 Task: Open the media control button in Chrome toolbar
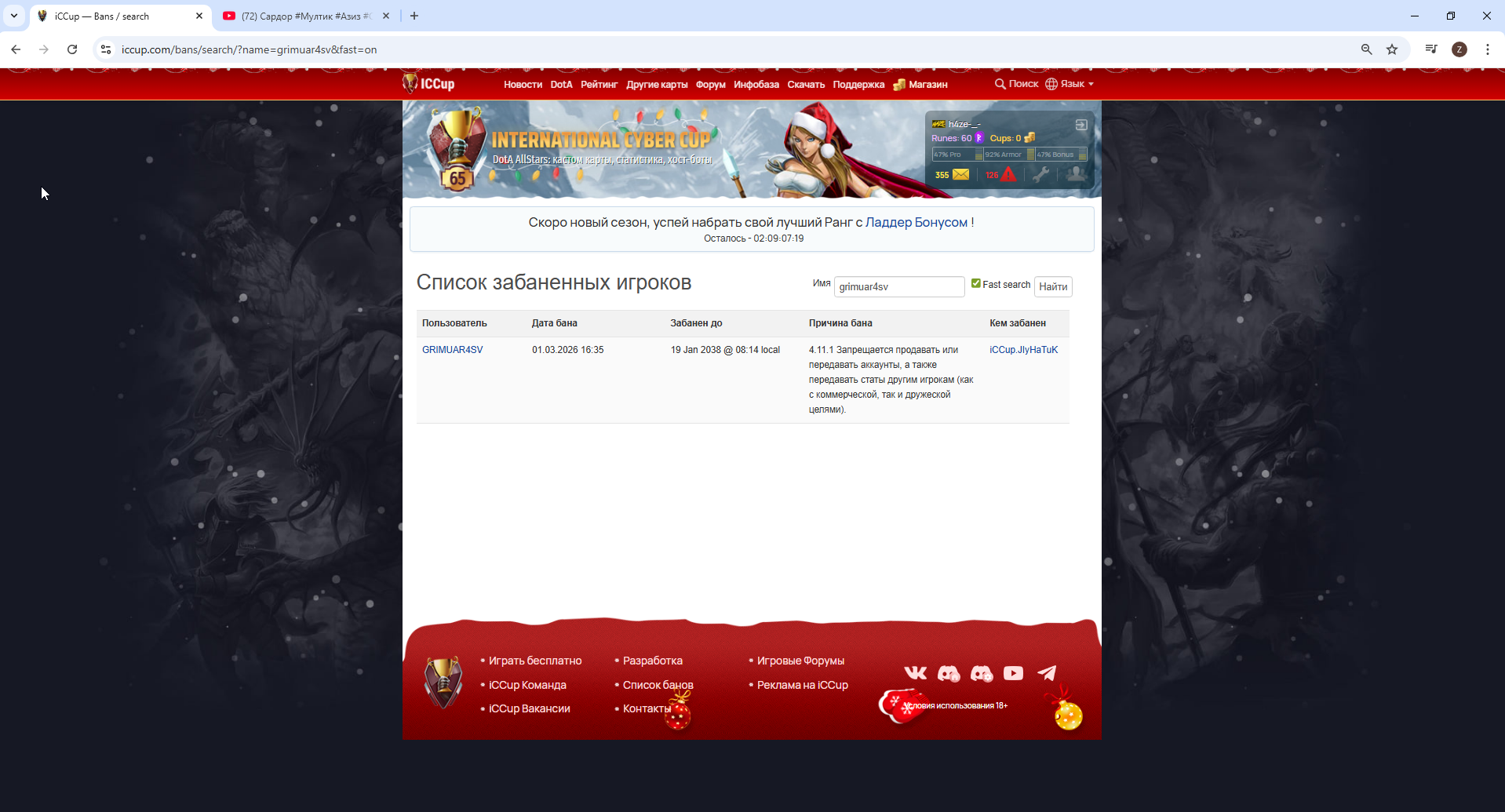click(x=1431, y=49)
